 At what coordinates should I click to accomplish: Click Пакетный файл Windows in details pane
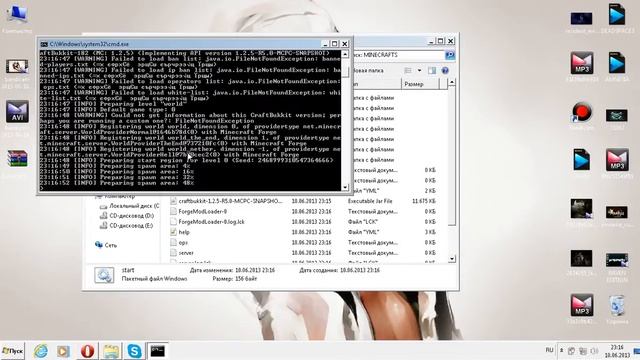154,279
